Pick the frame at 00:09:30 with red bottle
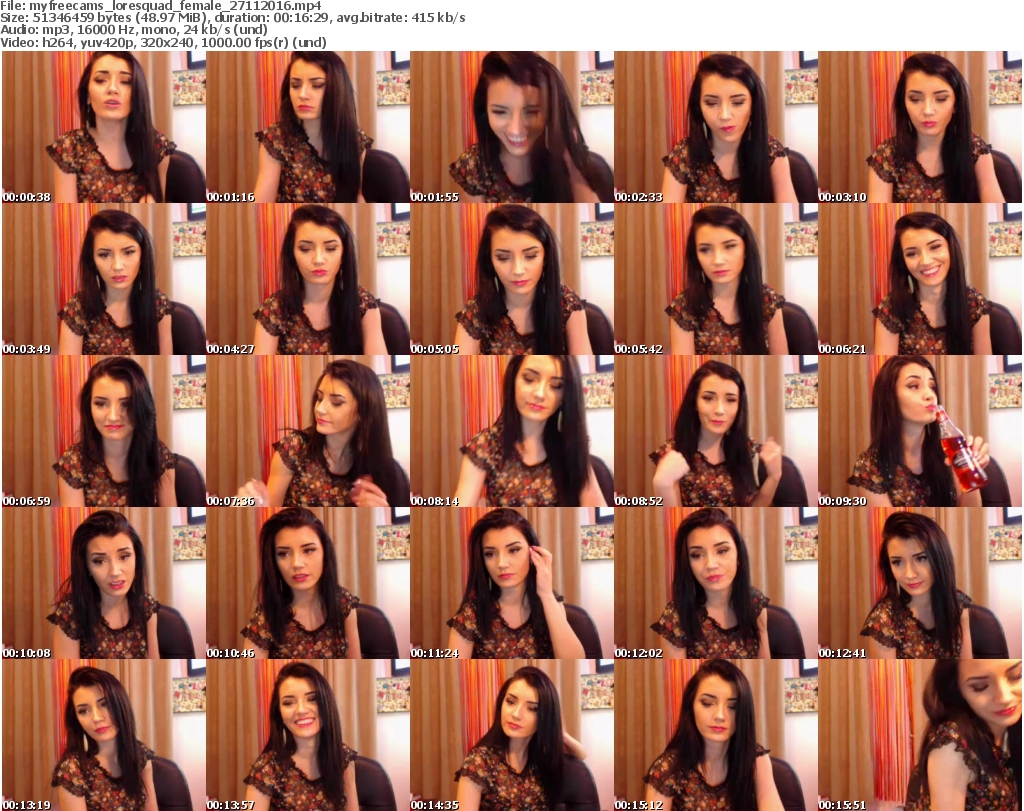This screenshot has height=811, width=1024. click(x=920, y=431)
